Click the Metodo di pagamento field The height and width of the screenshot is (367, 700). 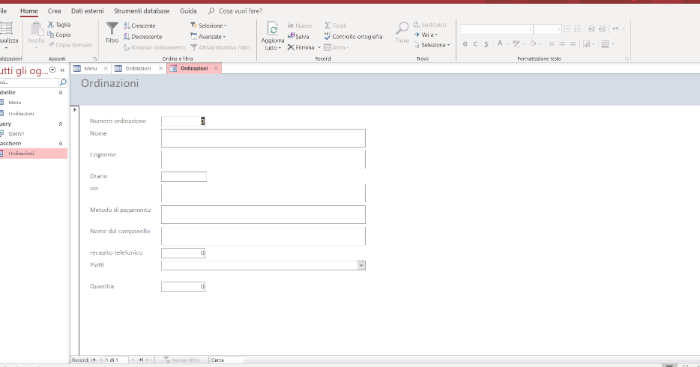point(263,215)
